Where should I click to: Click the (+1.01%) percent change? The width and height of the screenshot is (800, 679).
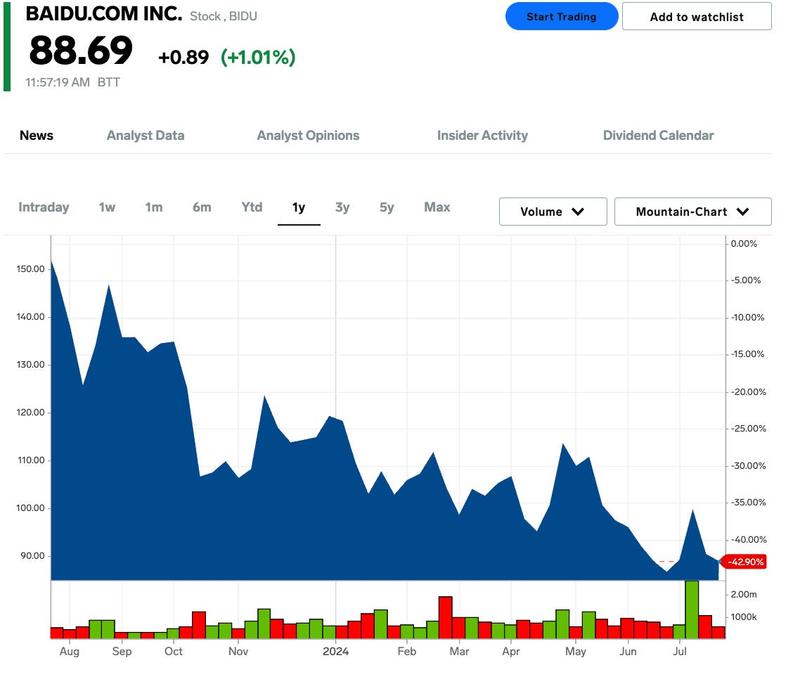[258, 57]
